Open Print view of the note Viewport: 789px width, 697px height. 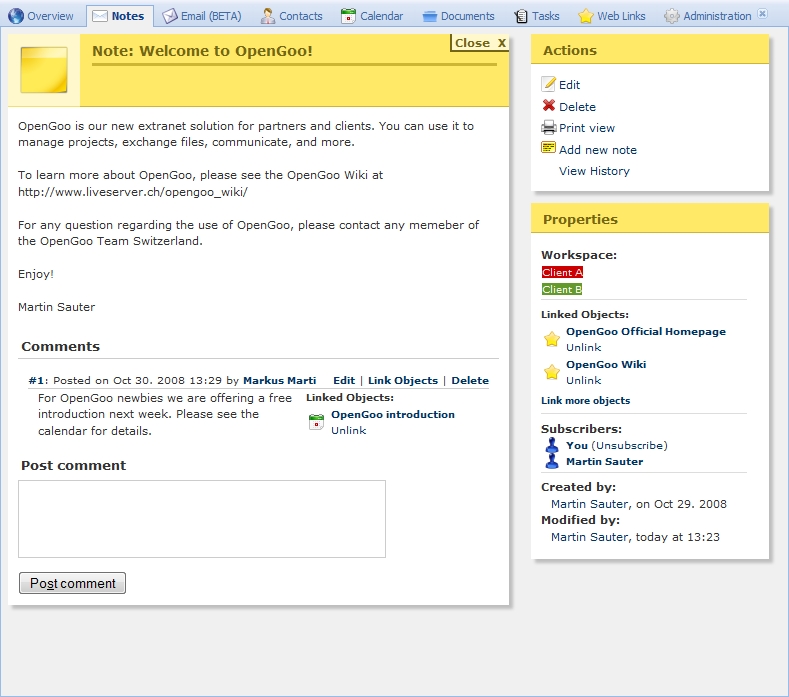(x=587, y=128)
